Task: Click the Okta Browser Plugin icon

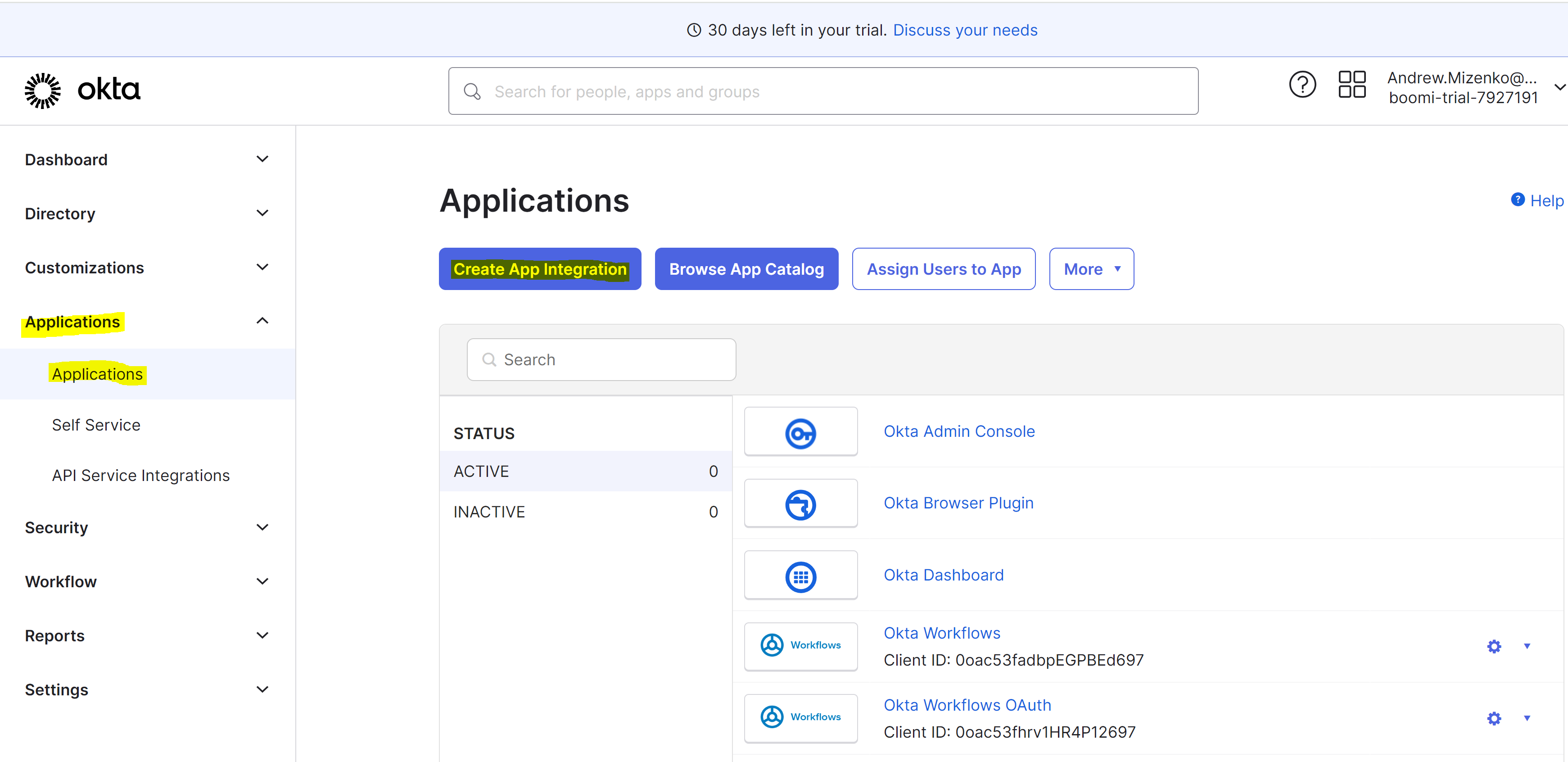Action: point(800,503)
